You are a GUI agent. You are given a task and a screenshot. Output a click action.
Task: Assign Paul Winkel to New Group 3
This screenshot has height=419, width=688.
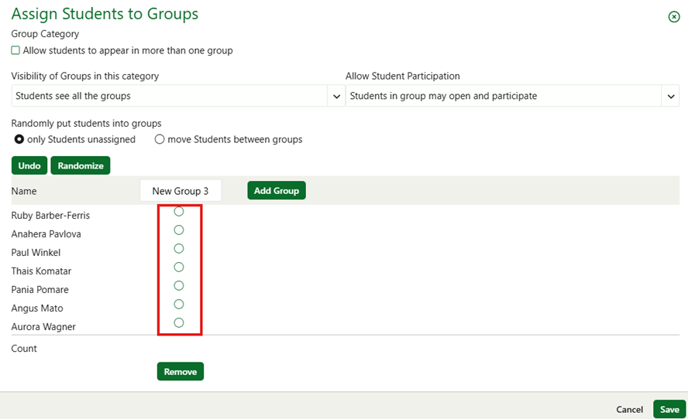click(179, 248)
